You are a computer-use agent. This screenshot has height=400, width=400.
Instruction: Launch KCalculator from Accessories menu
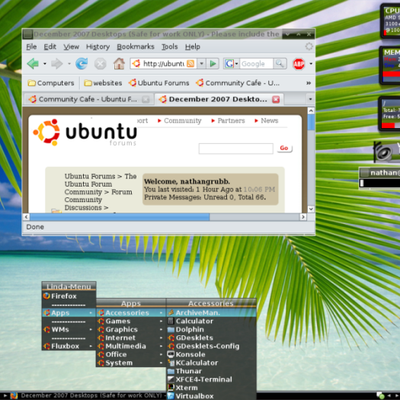[211, 363]
